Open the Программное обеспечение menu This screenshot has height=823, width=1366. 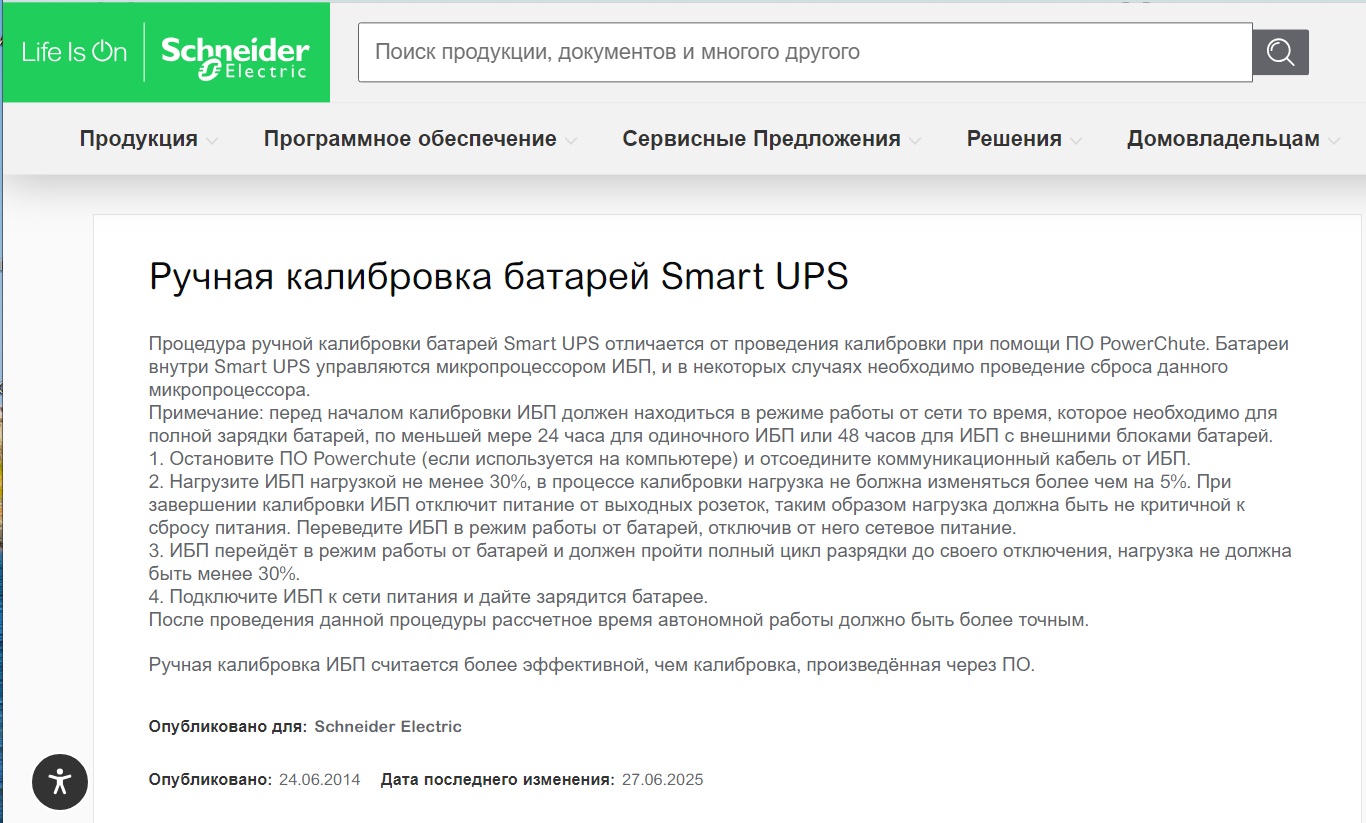tap(410, 139)
